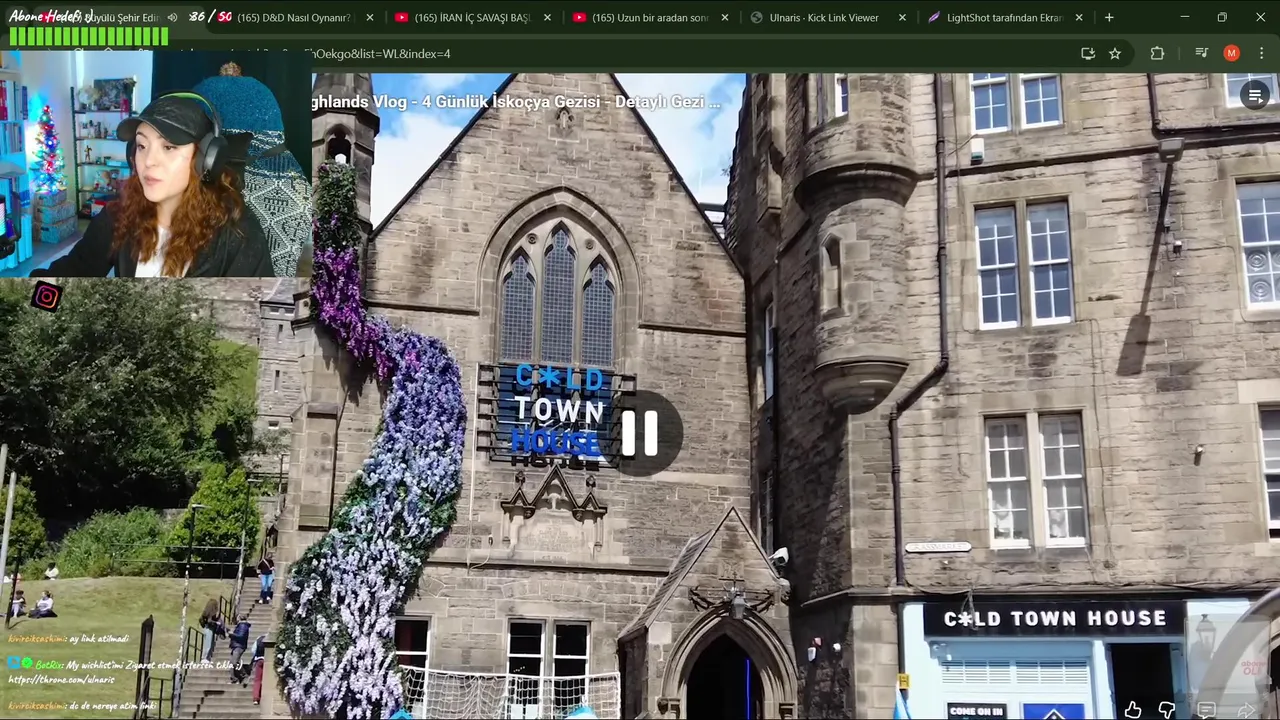Open a new browser tab
Viewport: 1280px width, 720px height.
tap(1109, 17)
